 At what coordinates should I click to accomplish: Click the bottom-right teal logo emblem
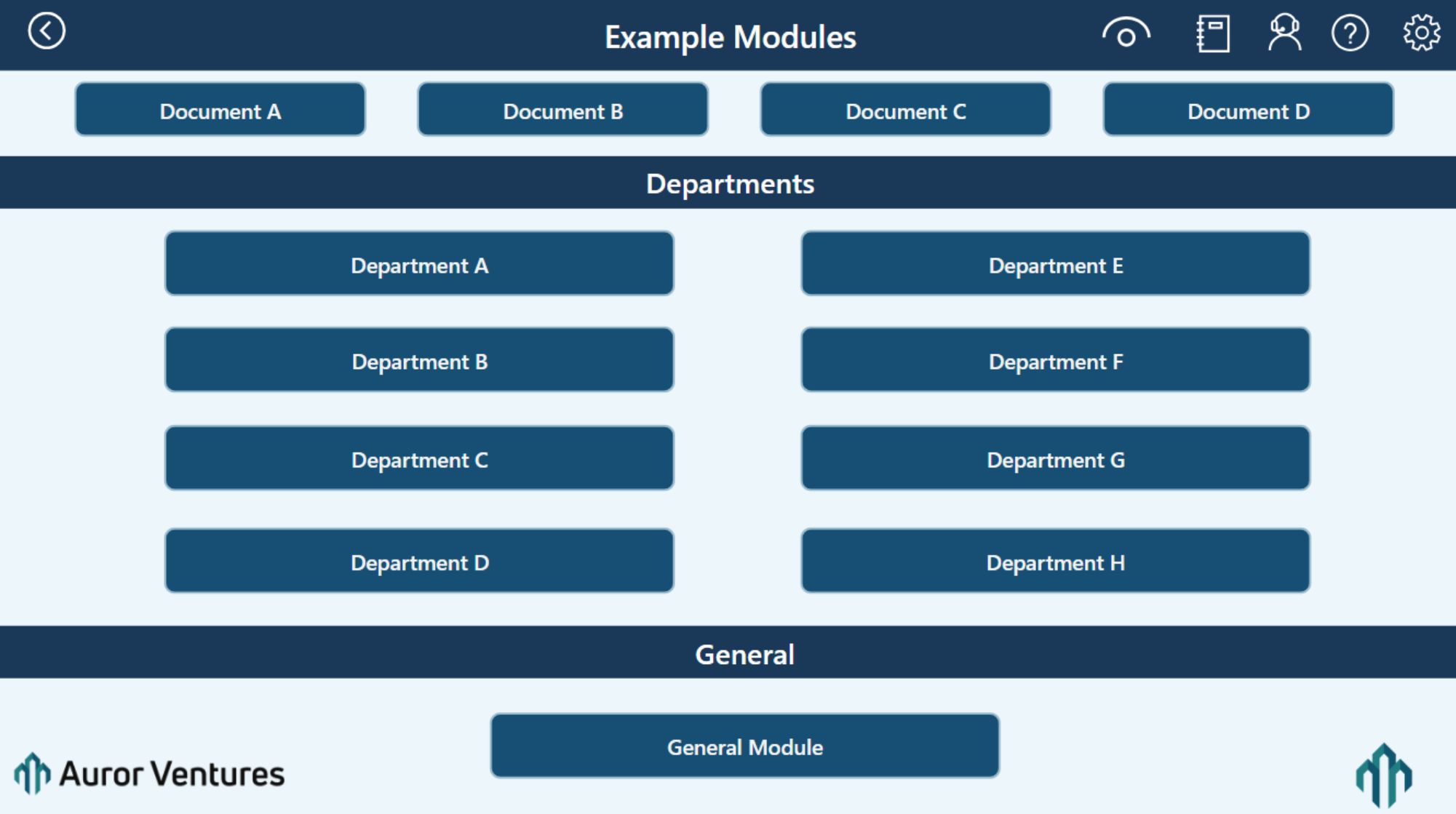click(1383, 775)
